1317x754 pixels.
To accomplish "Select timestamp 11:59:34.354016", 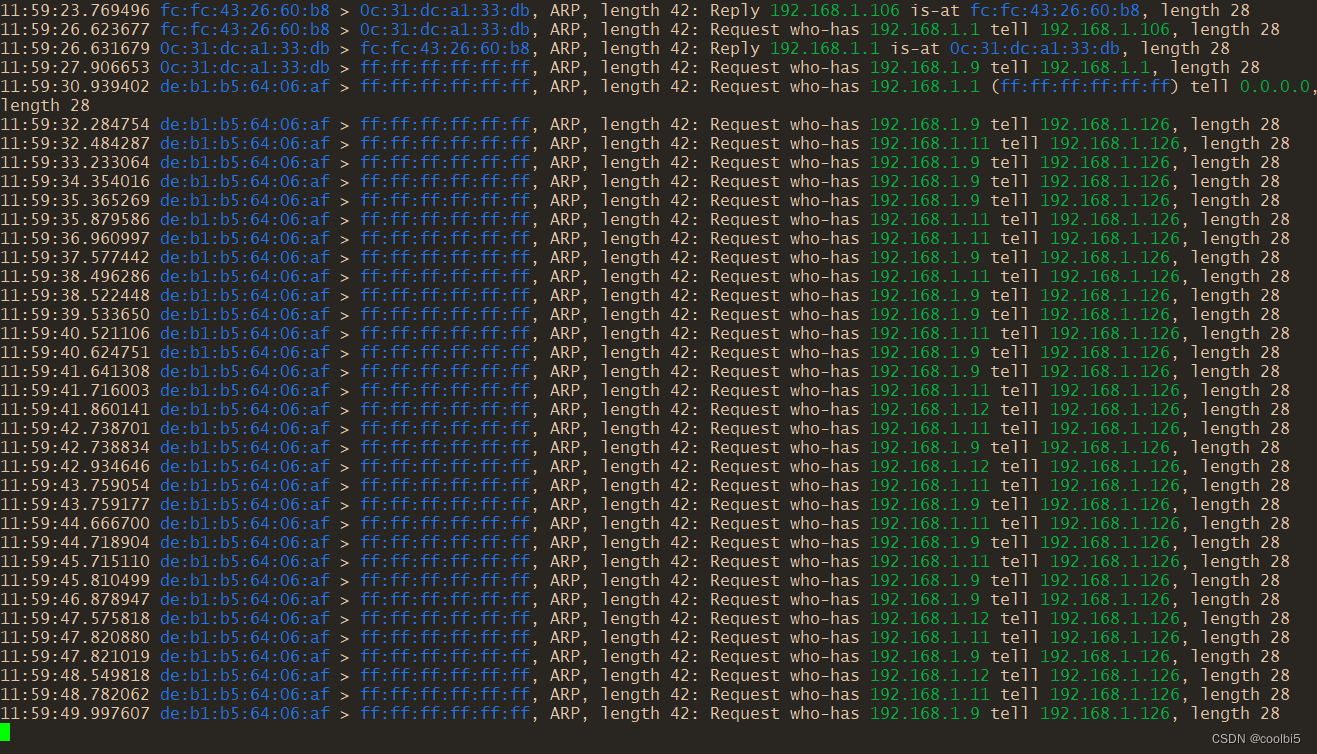I will click(x=75, y=182).
